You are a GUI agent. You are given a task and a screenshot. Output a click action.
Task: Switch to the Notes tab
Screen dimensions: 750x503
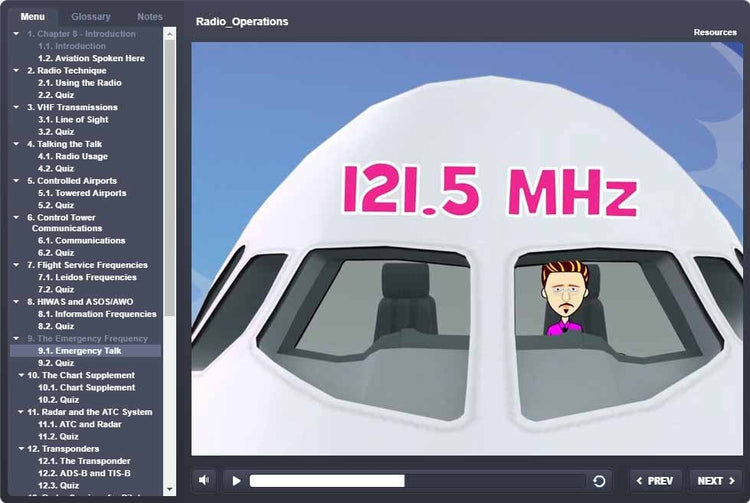pos(149,17)
